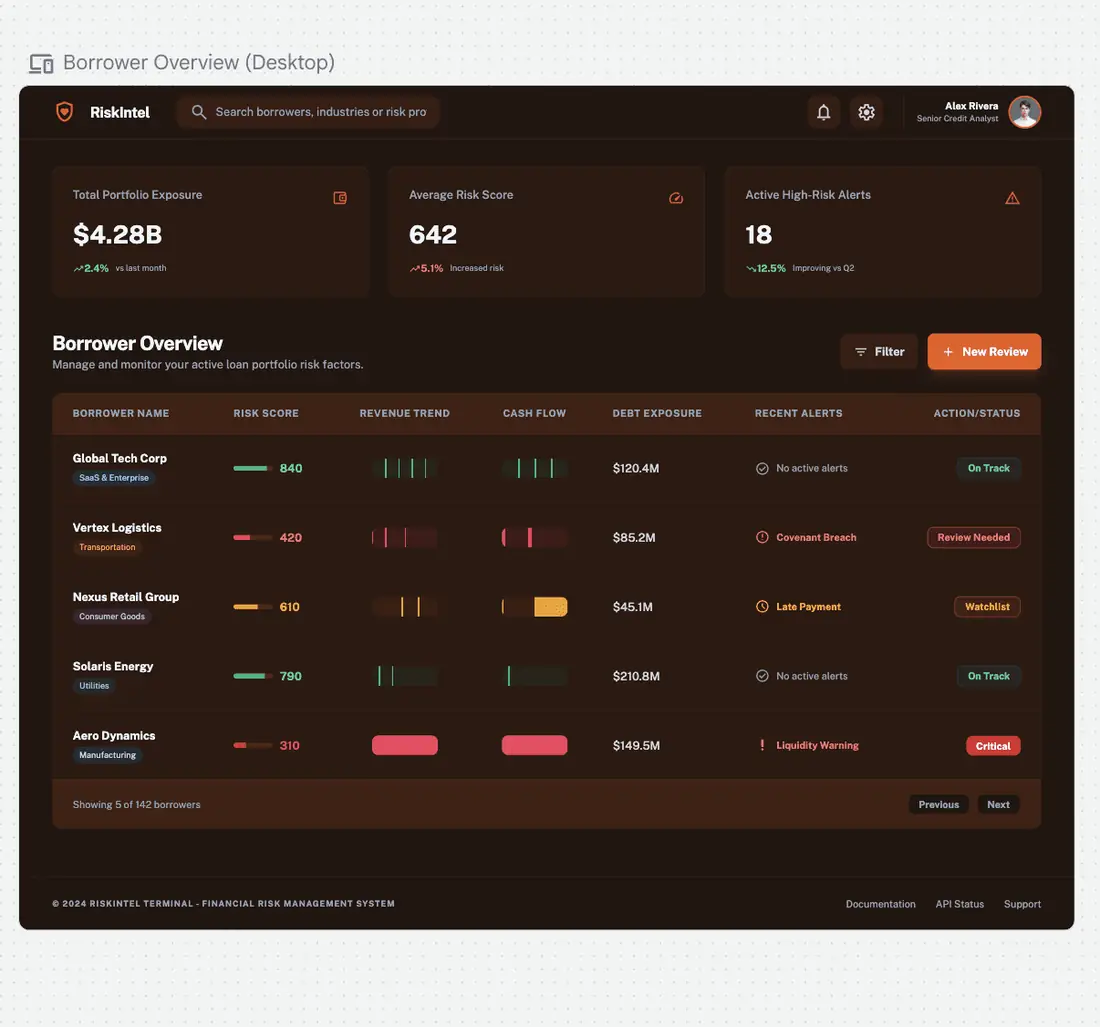Select the Nexus Retail Group borrower name
Screen dimensions: 1100x1027
click(x=126, y=597)
